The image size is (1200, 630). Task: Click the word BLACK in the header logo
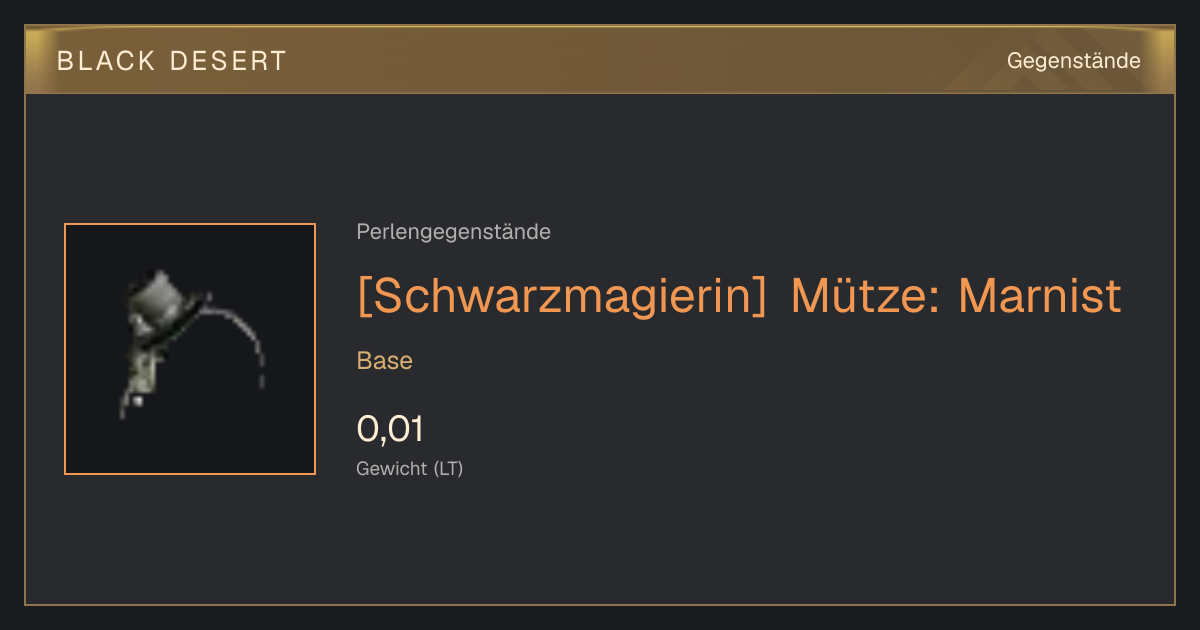point(106,61)
